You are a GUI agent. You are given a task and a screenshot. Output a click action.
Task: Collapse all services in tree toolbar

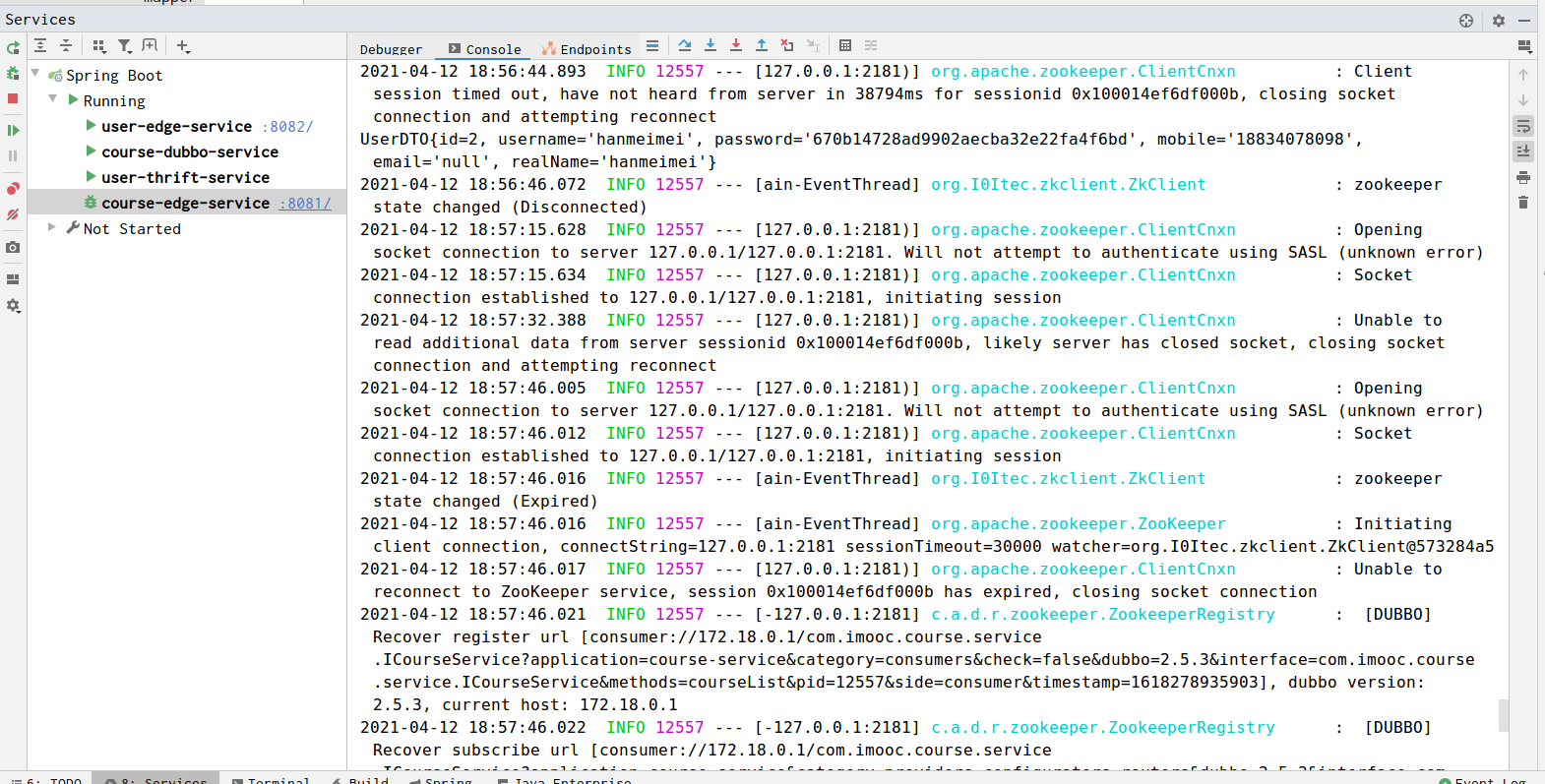point(66,45)
